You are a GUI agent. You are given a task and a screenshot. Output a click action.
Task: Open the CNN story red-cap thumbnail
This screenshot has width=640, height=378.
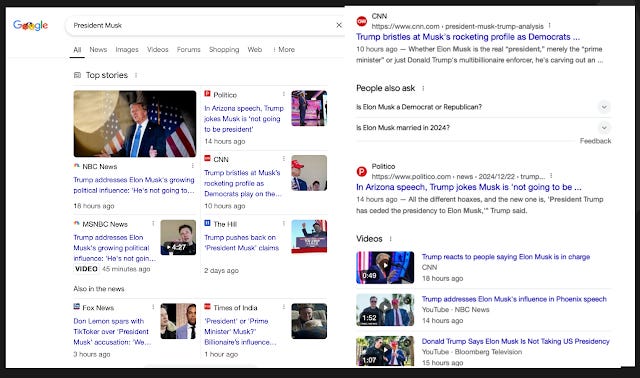pyautogui.click(x=309, y=173)
